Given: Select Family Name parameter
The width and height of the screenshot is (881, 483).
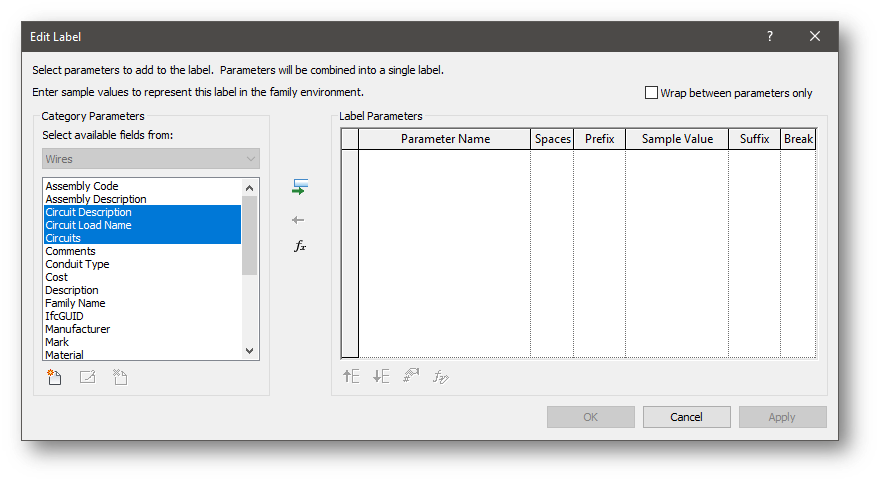Looking at the screenshot, I should point(75,303).
